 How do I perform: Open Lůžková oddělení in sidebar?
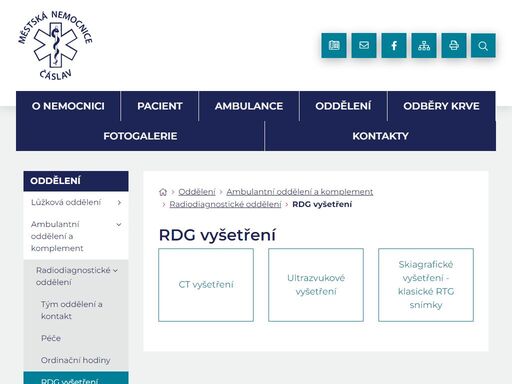[66, 202]
